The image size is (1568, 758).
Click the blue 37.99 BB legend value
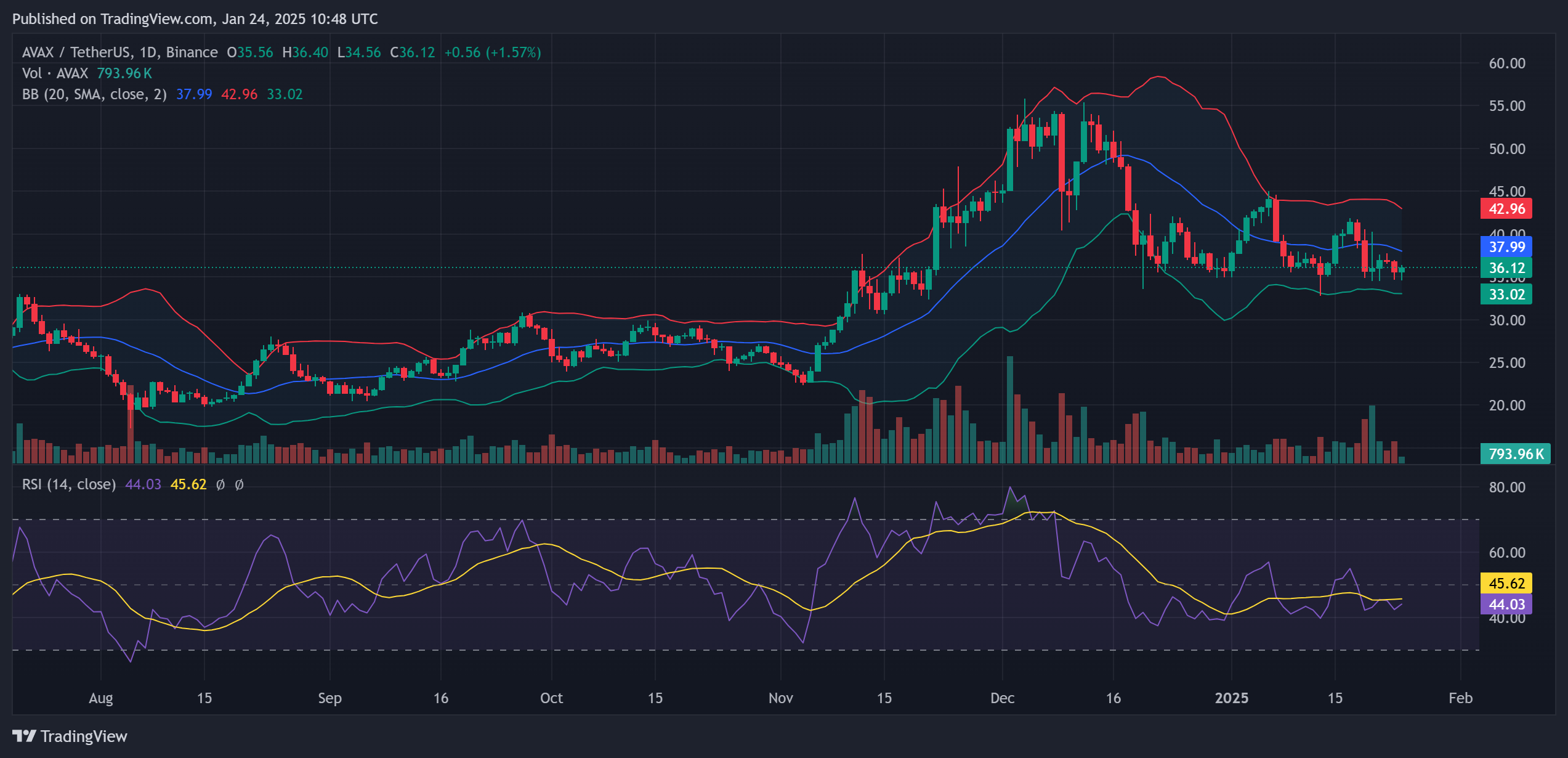(x=194, y=94)
